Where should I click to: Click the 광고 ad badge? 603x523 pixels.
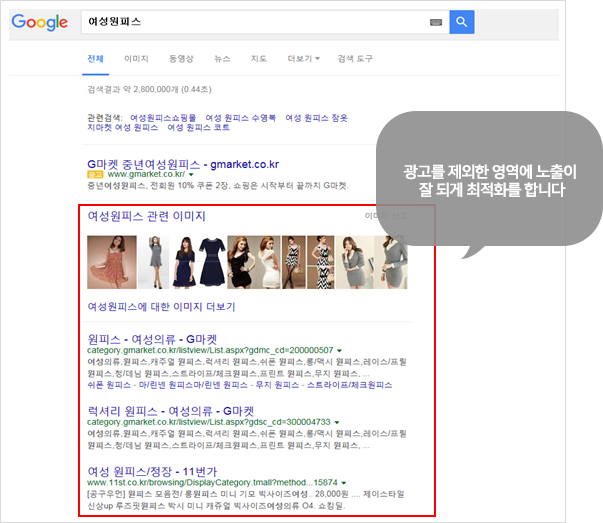pos(95,175)
